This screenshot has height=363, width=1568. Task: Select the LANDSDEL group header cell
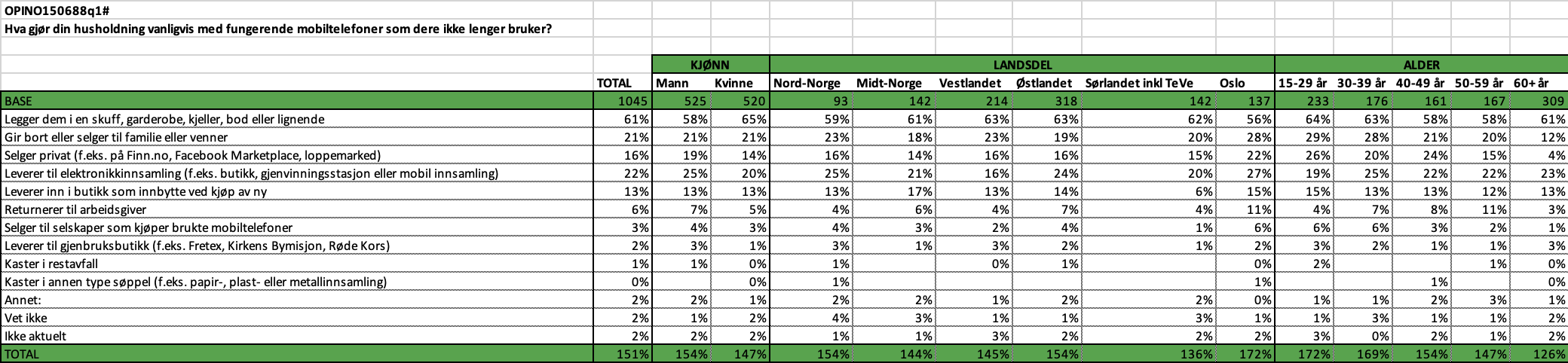(x=1021, y=65)
